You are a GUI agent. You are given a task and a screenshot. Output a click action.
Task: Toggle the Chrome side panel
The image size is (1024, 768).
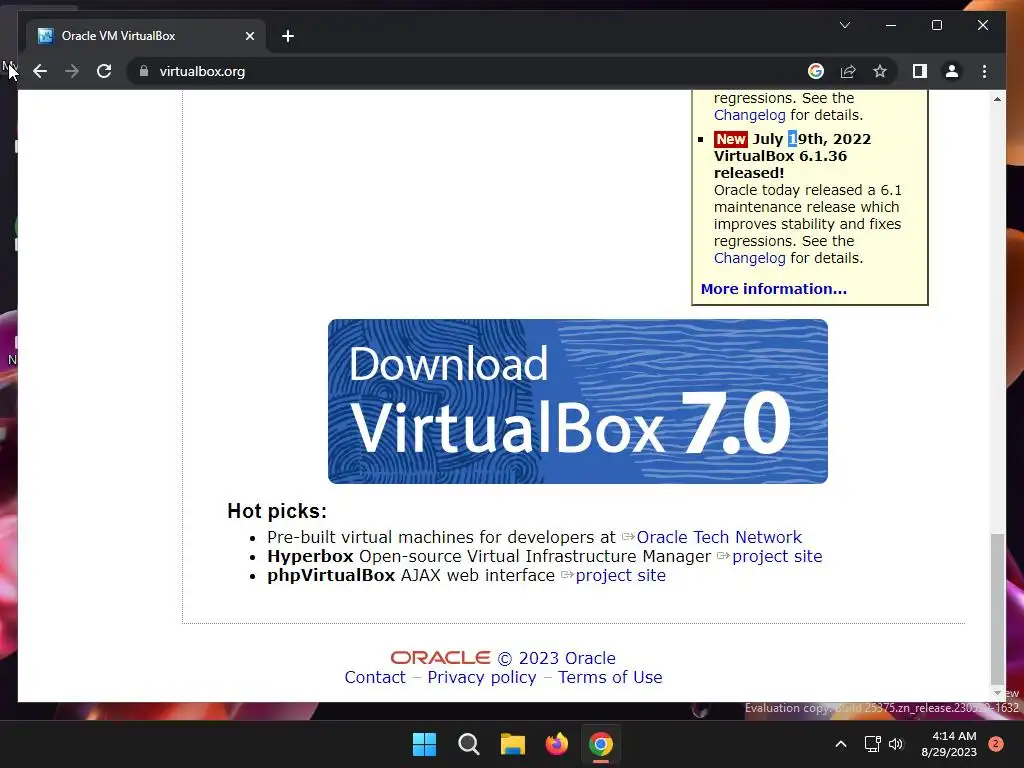[920, 71]
